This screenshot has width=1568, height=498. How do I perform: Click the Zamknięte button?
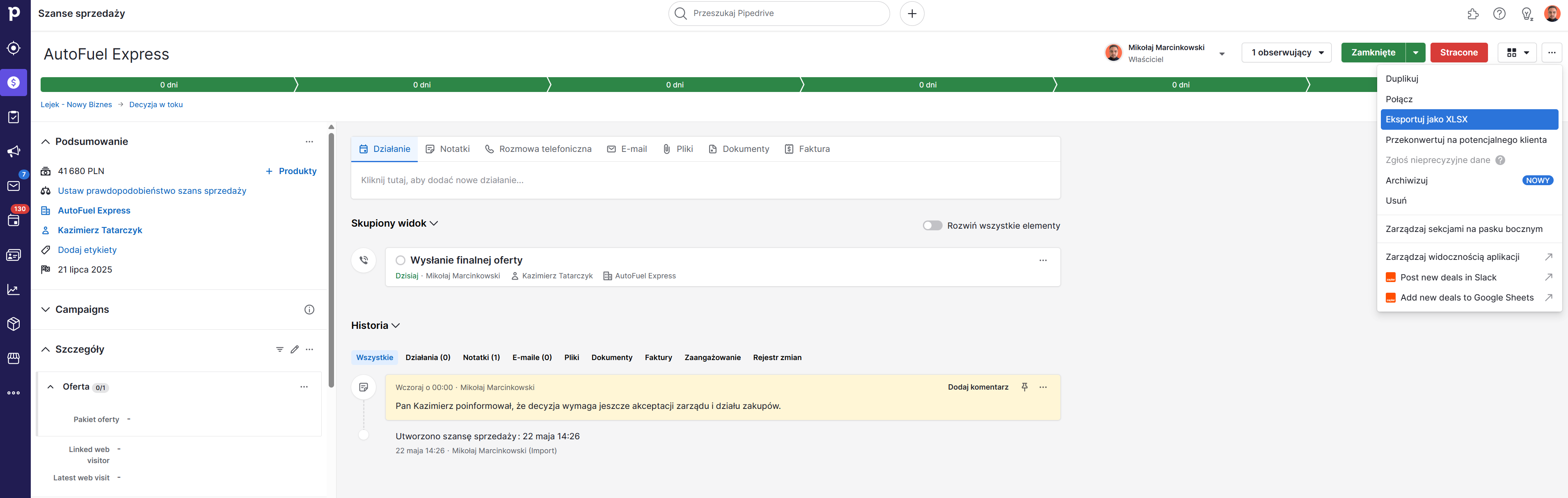pos(1373,53)
